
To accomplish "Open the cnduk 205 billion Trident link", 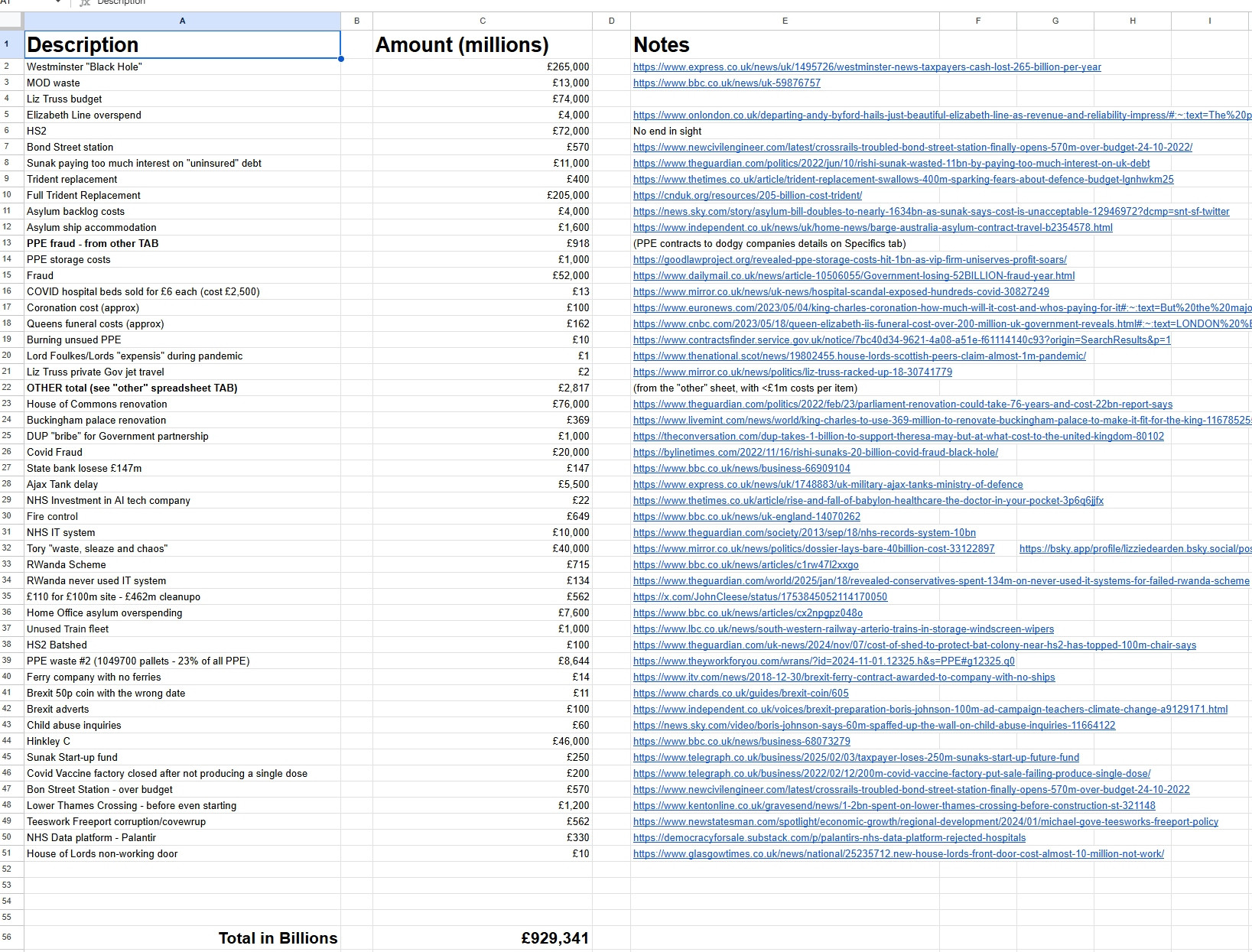I will [x=747, y=196].
